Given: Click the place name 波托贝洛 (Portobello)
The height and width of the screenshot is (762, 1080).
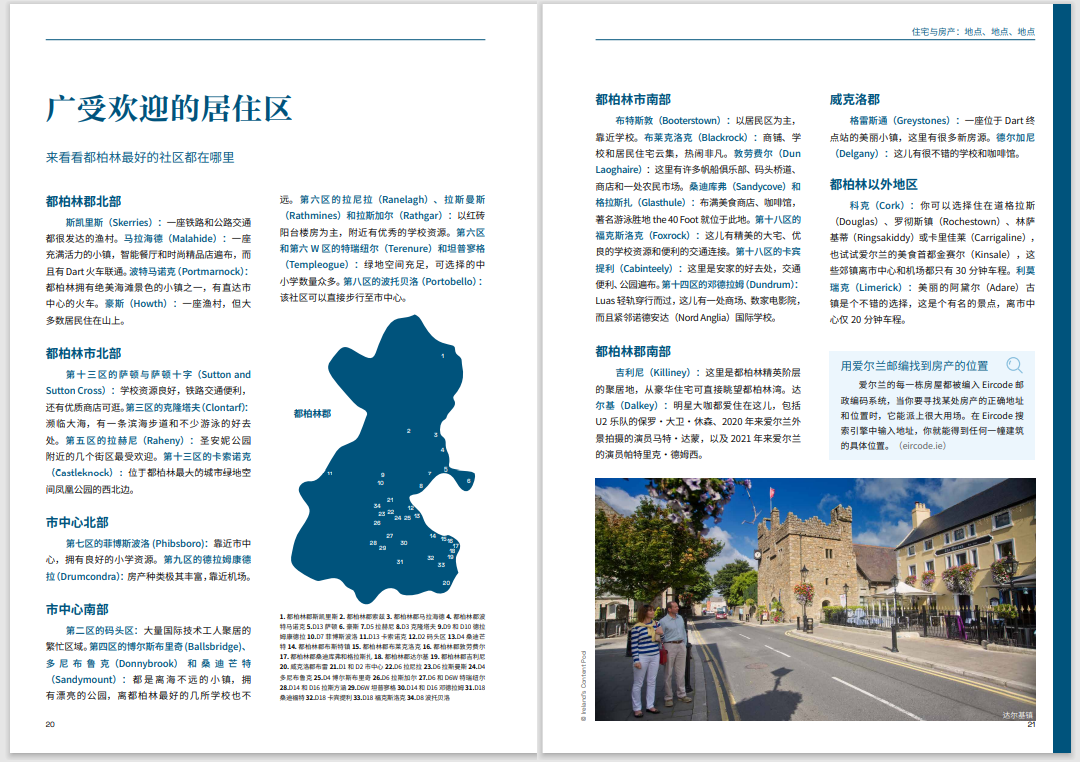Looking at the screenshot, I should tap(429, 281).
